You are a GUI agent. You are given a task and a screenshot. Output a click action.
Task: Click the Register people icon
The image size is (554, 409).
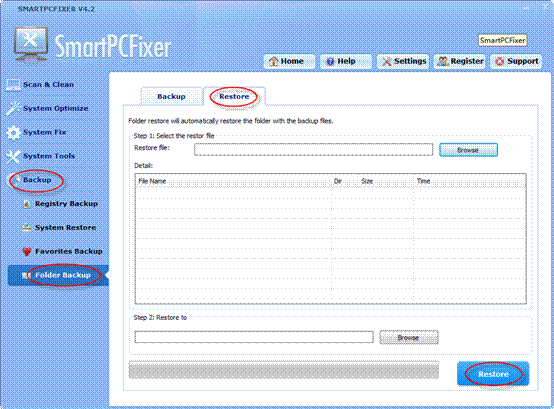pyautogui.click(x=443, y=61)
